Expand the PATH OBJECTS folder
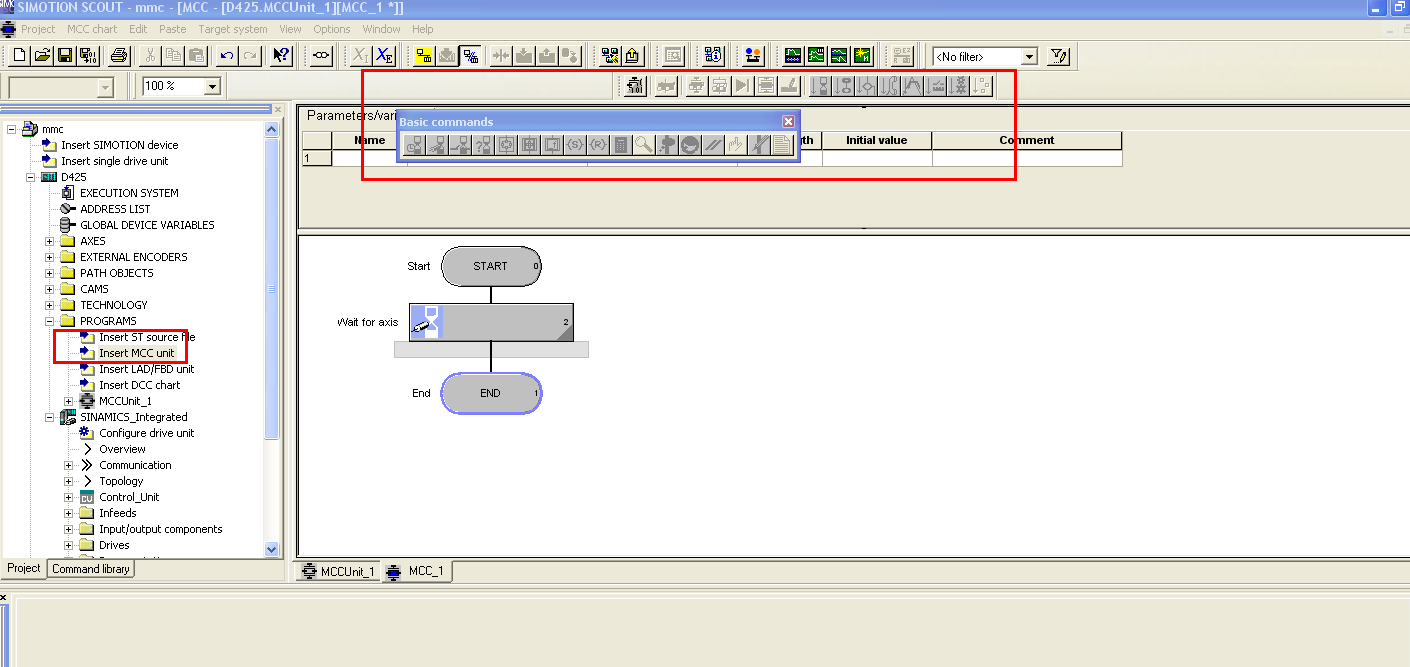Screen dimensions: 1410x667 (50, 273)
